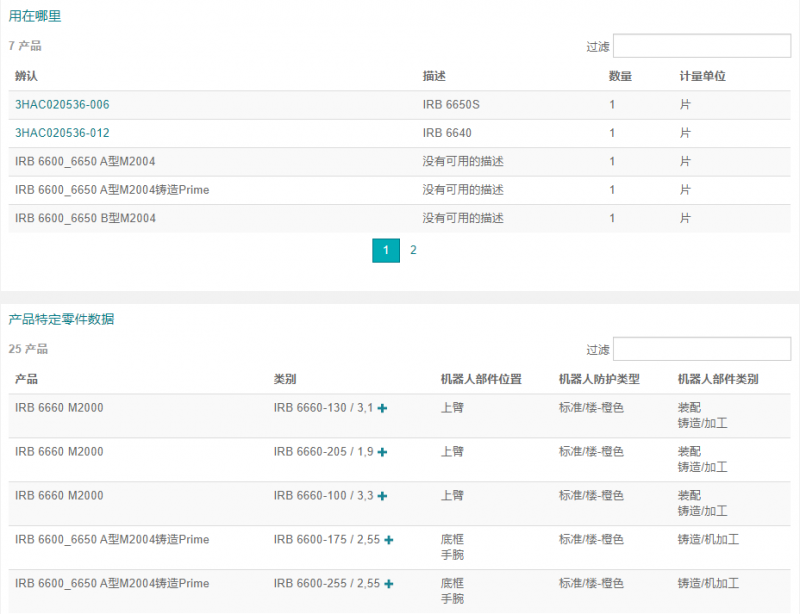Screen dimensions: 800x614
Task: Open part link 3HAC020536-006
Action: click(x=62, y=105)
